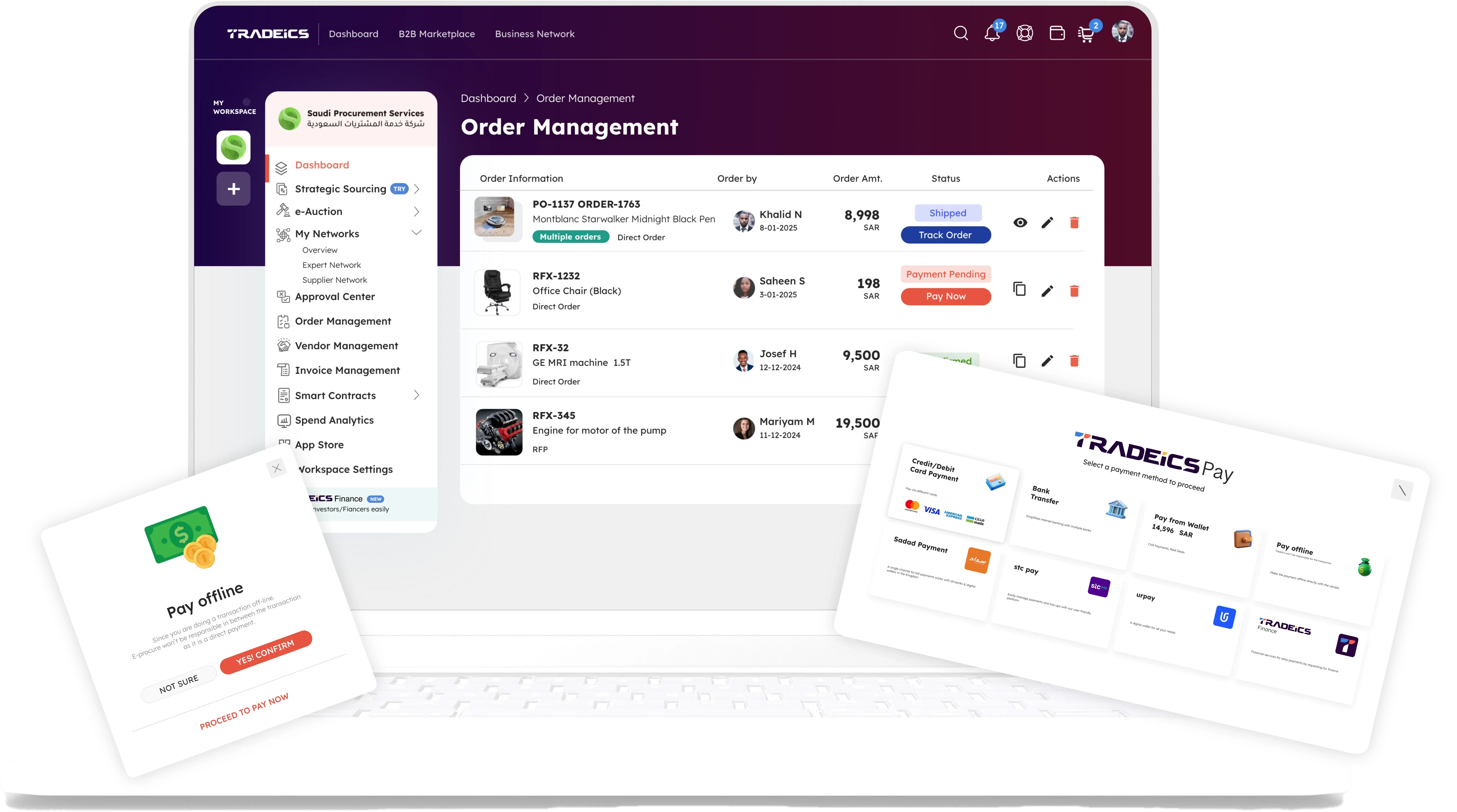Collapse the My Networks section
Screen dimensions: 1457x812
[417, 232]
